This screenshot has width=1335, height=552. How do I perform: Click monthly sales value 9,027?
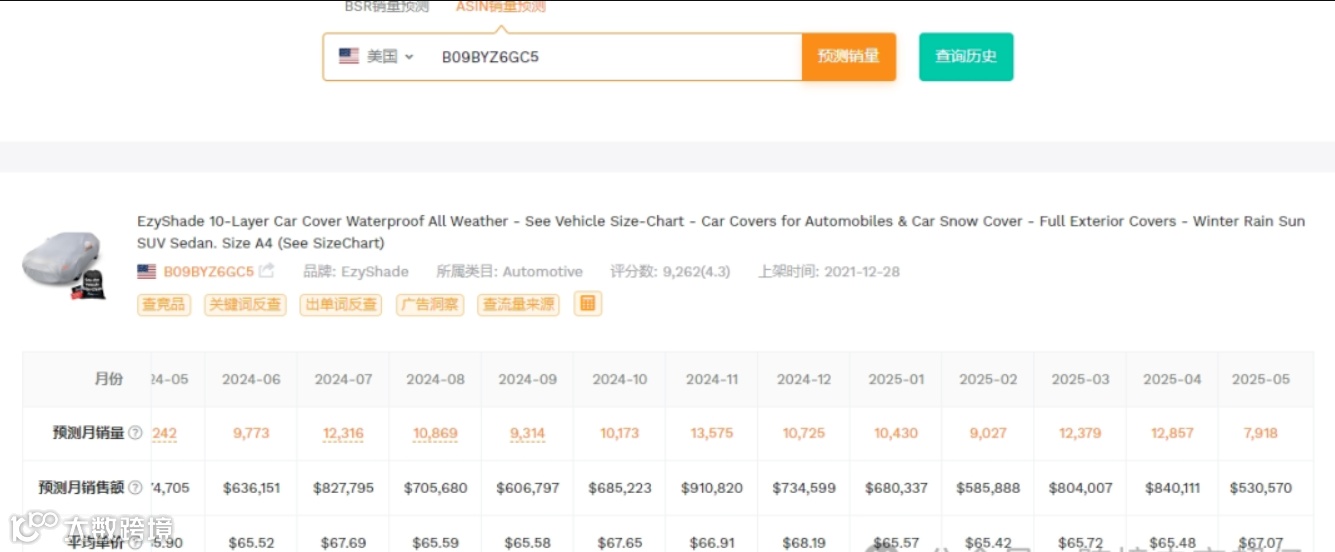tap(988, 433)
